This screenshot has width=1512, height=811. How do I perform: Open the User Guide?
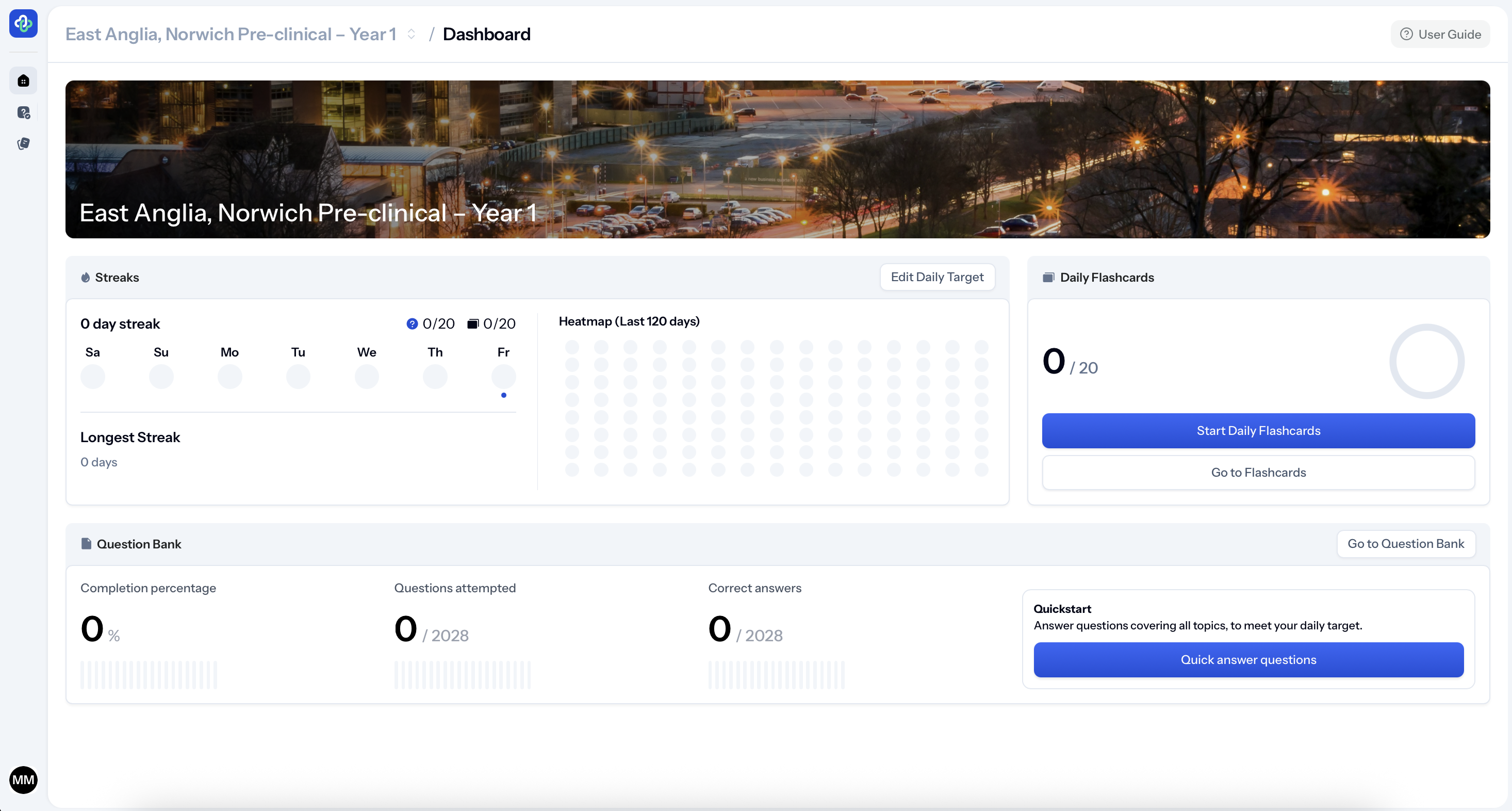coord(1440,34)
